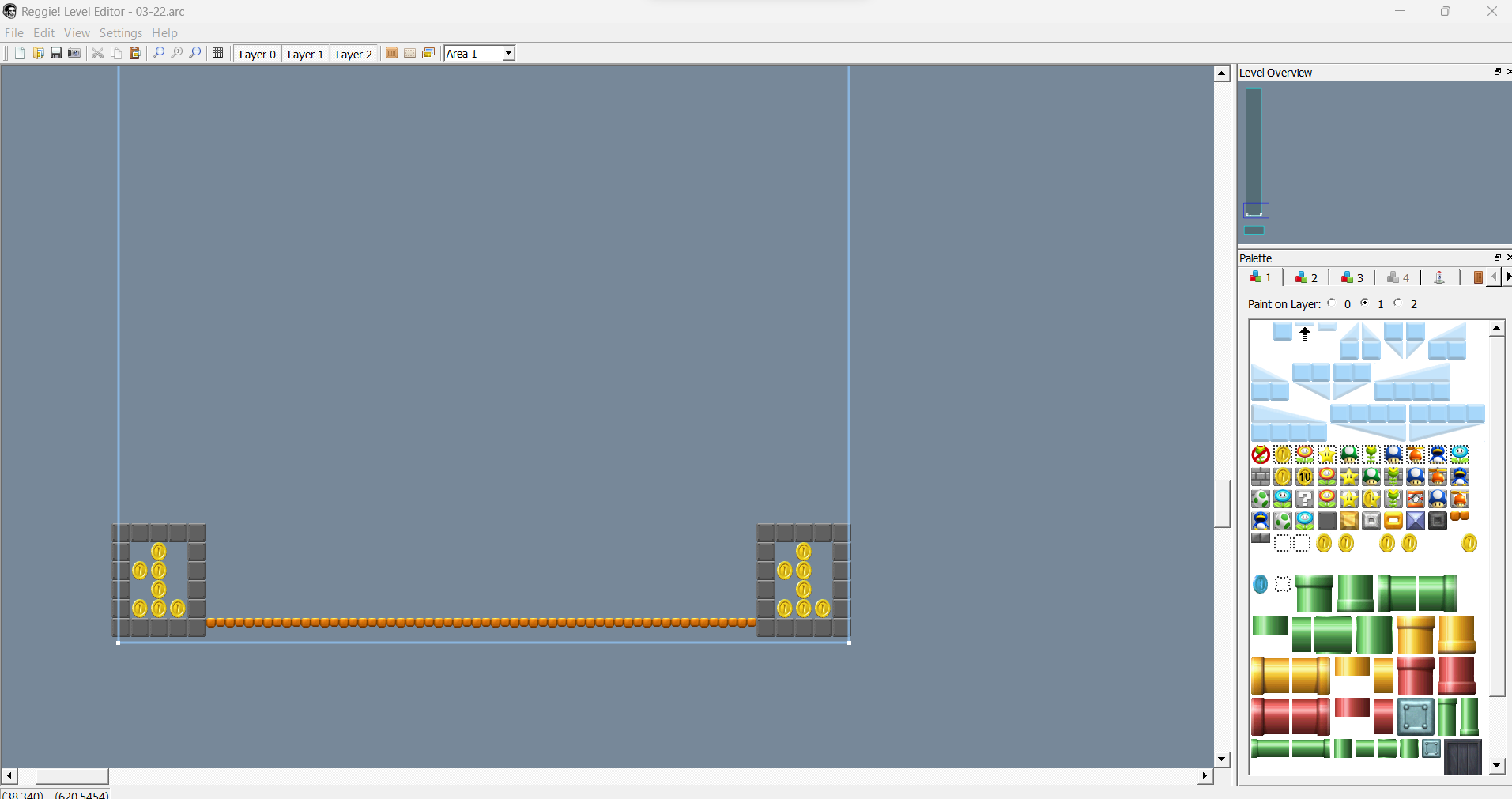Set Paint on Layer to 1
Screen dimensions: 1512x799
[1365, 303]
